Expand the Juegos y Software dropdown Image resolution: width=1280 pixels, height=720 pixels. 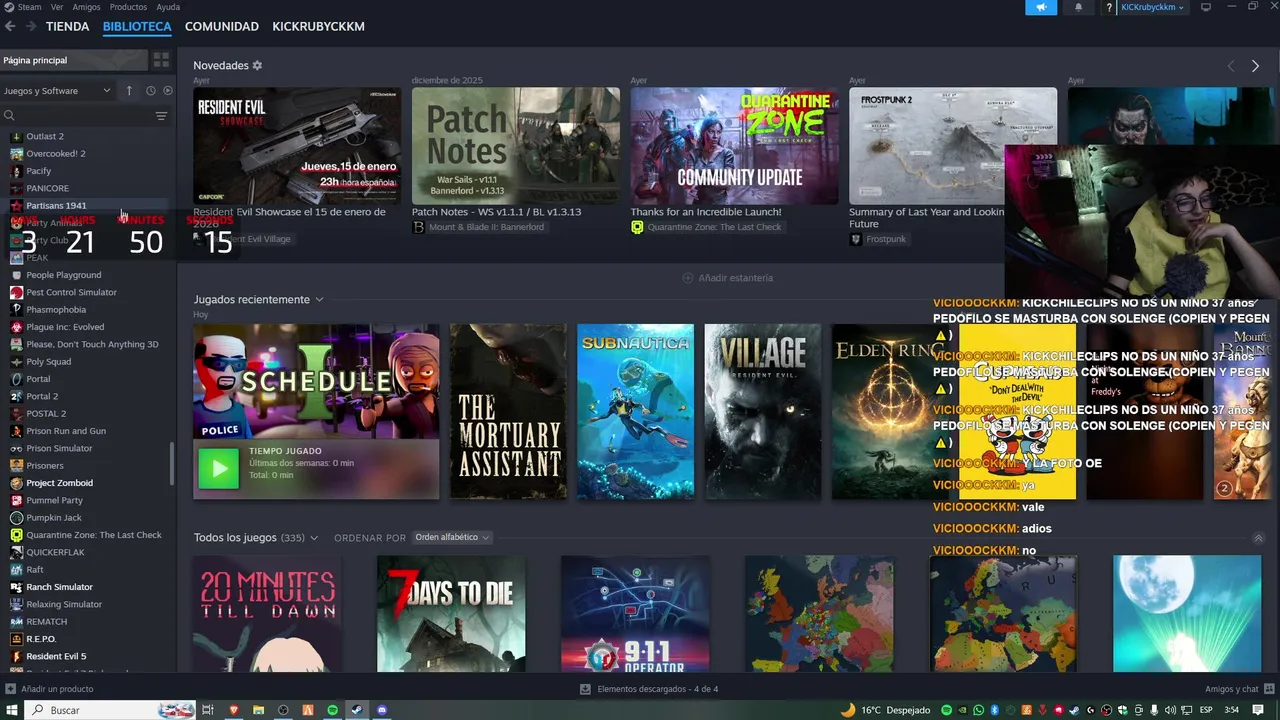click(x=57, y=91)
